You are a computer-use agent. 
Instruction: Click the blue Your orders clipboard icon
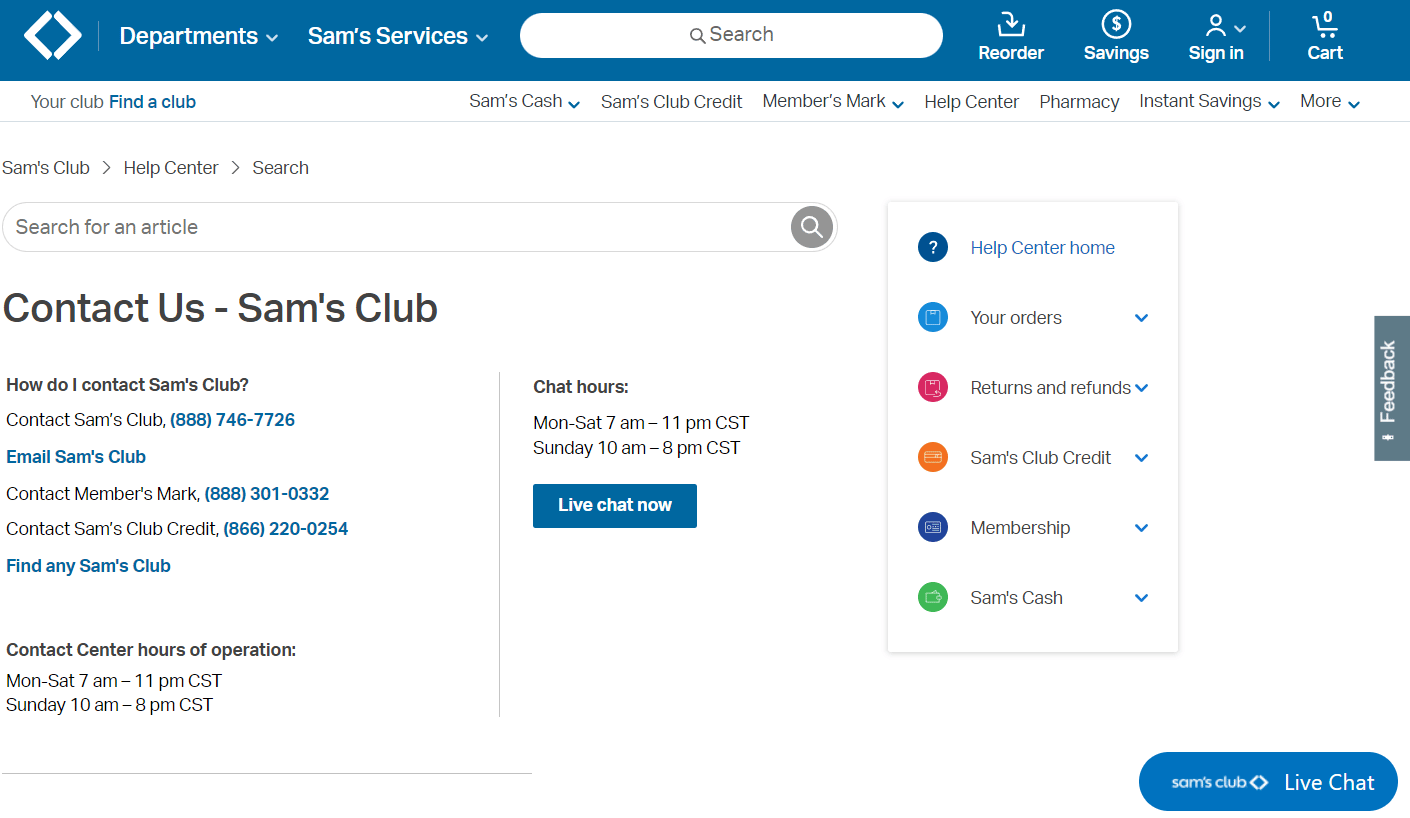point(933,318)
